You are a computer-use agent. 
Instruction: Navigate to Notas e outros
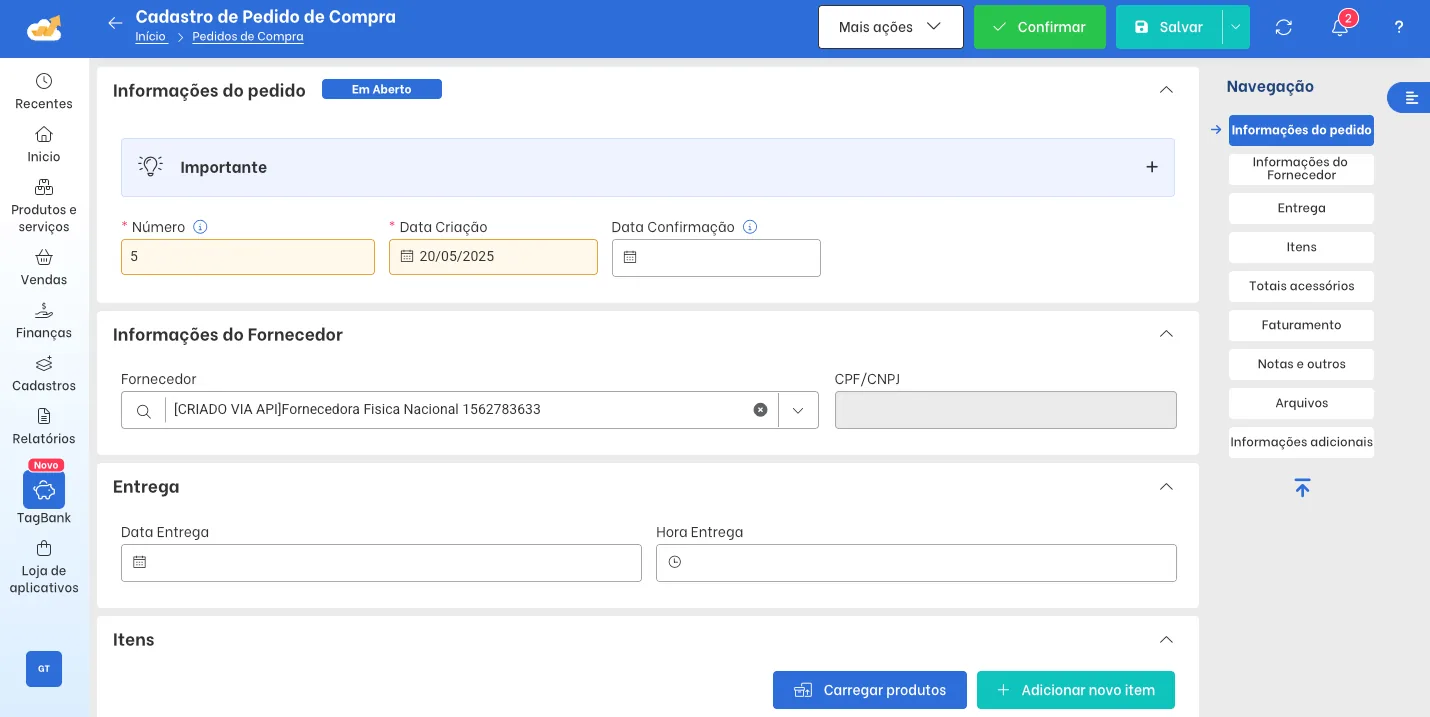click(1301, 364)
